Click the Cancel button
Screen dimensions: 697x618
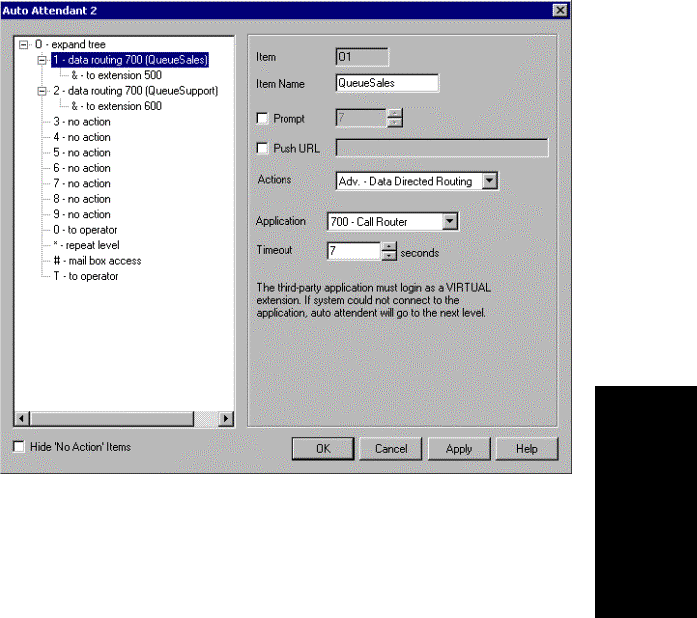[391, 449]
